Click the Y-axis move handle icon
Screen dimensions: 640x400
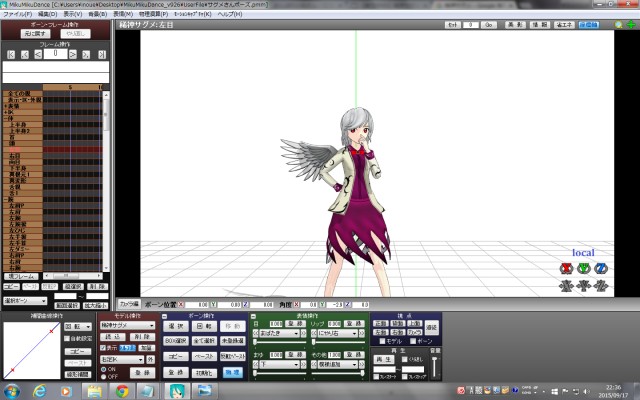tap(584, 286)
